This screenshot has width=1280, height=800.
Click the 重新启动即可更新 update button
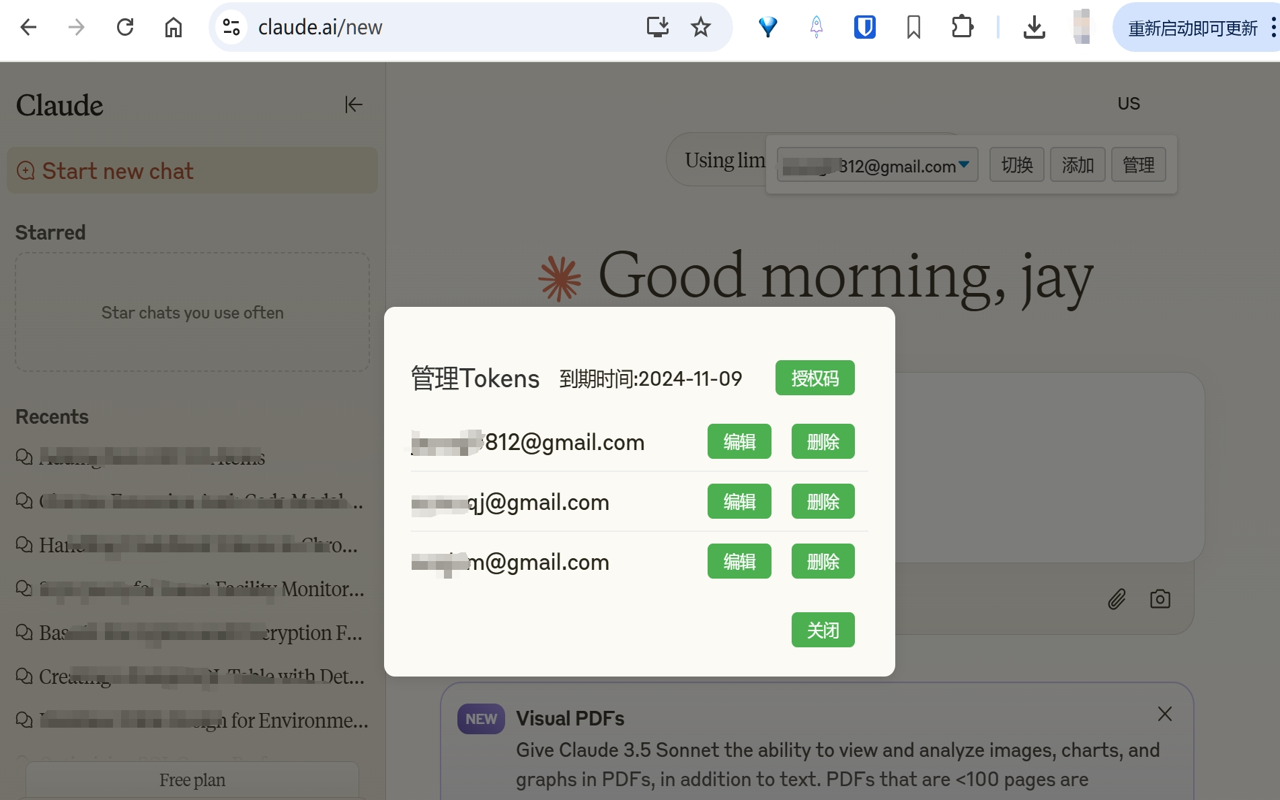point(1193,28)
